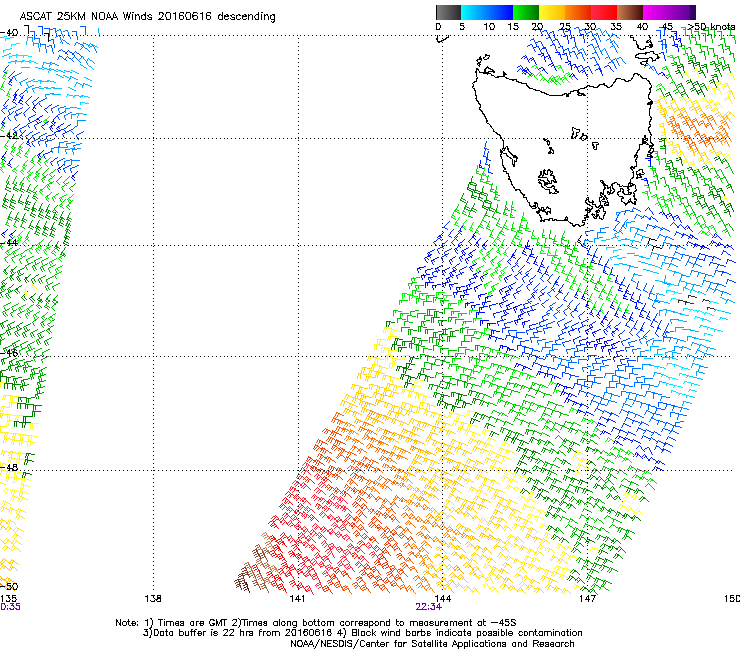The height and width of the screenshot is (650, 740).
Task: Click the '-48' latitude label
Action: pyautogui.click(x=9, y=467)
